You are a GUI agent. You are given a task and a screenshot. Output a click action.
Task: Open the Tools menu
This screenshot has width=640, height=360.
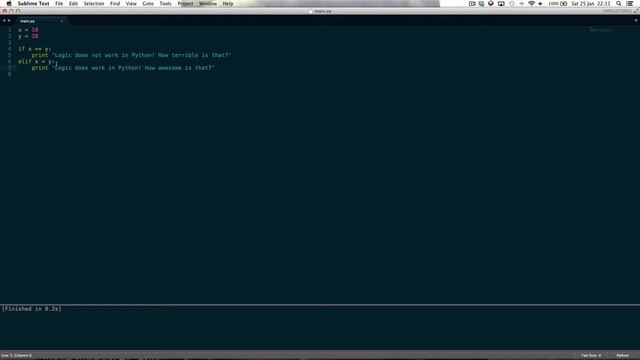(165, 4)
